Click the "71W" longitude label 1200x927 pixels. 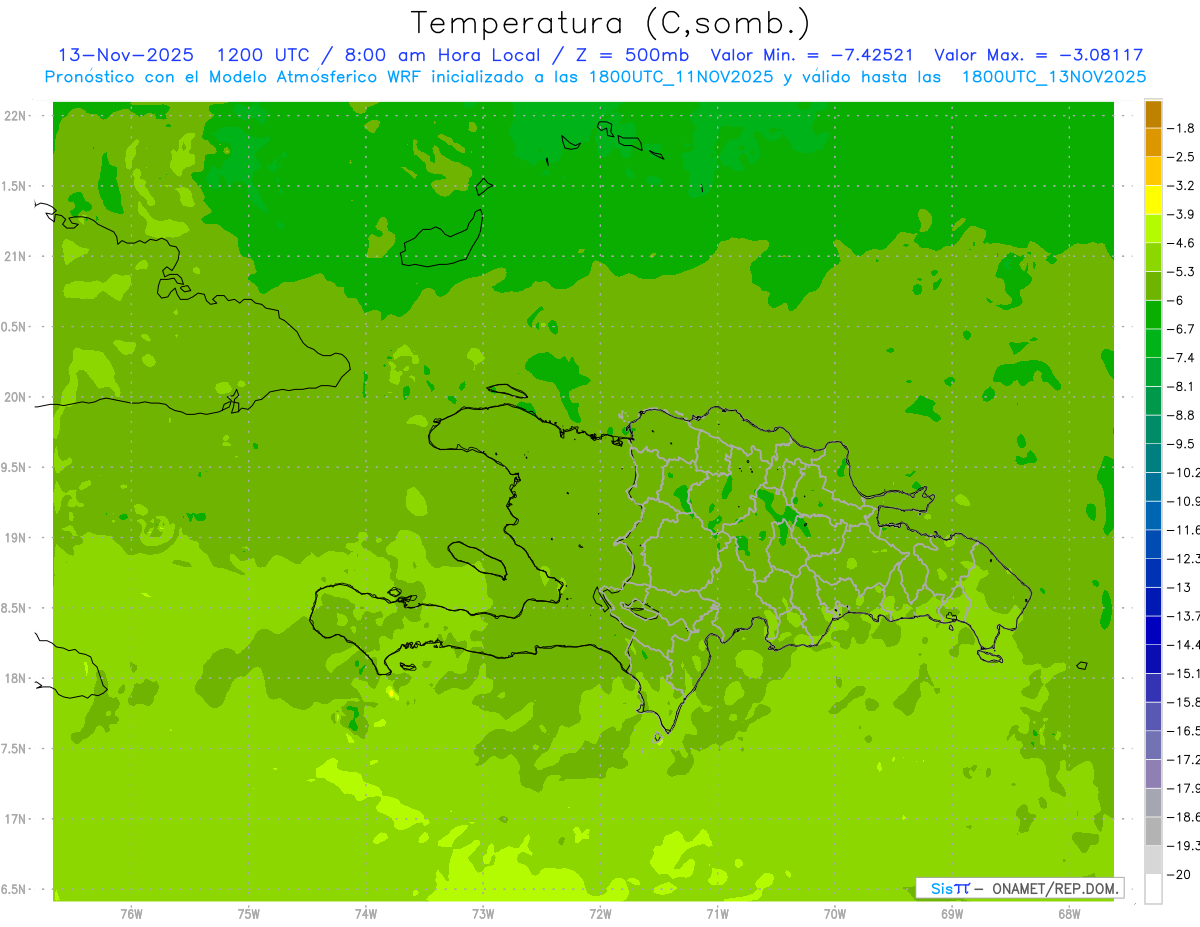pos(717,914)
